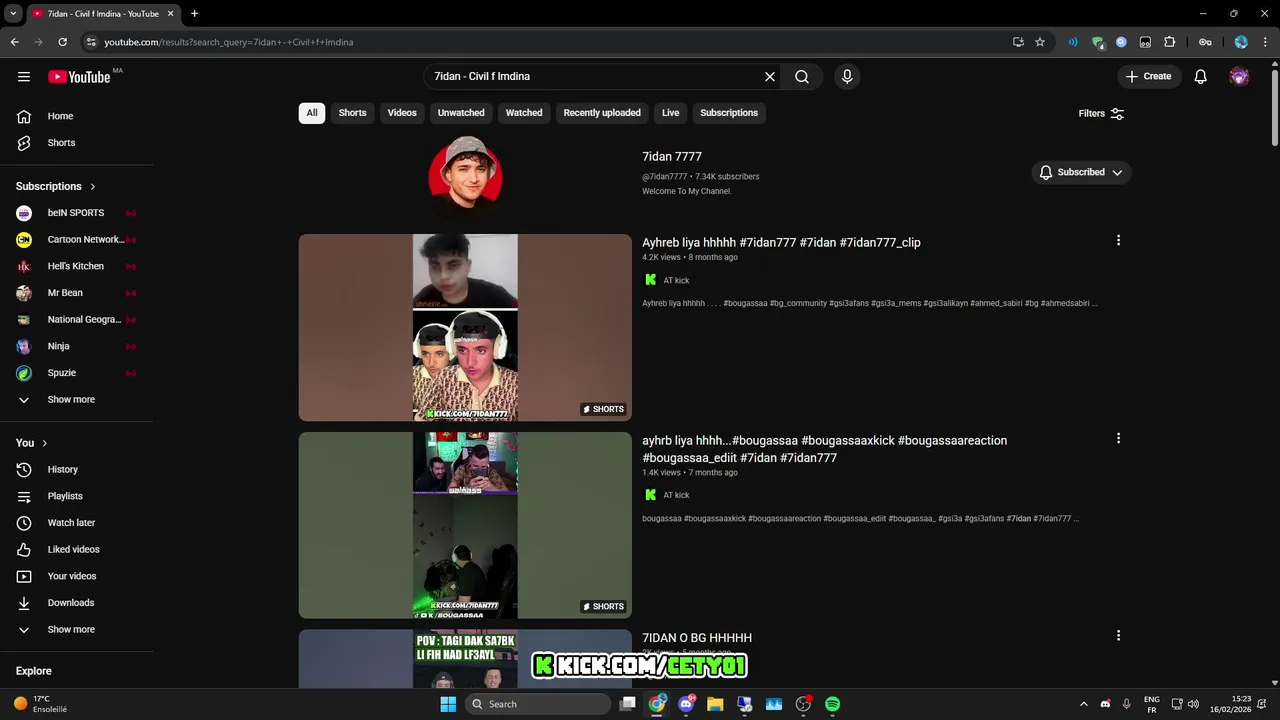Open Windows Start menu
Screen dimensions: 1280x720
448,704
